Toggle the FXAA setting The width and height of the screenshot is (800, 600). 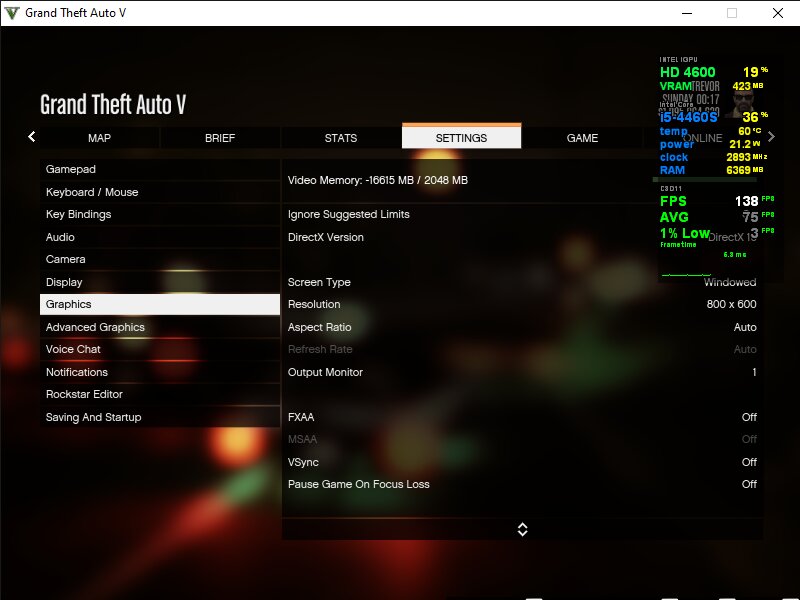(522, 417)
